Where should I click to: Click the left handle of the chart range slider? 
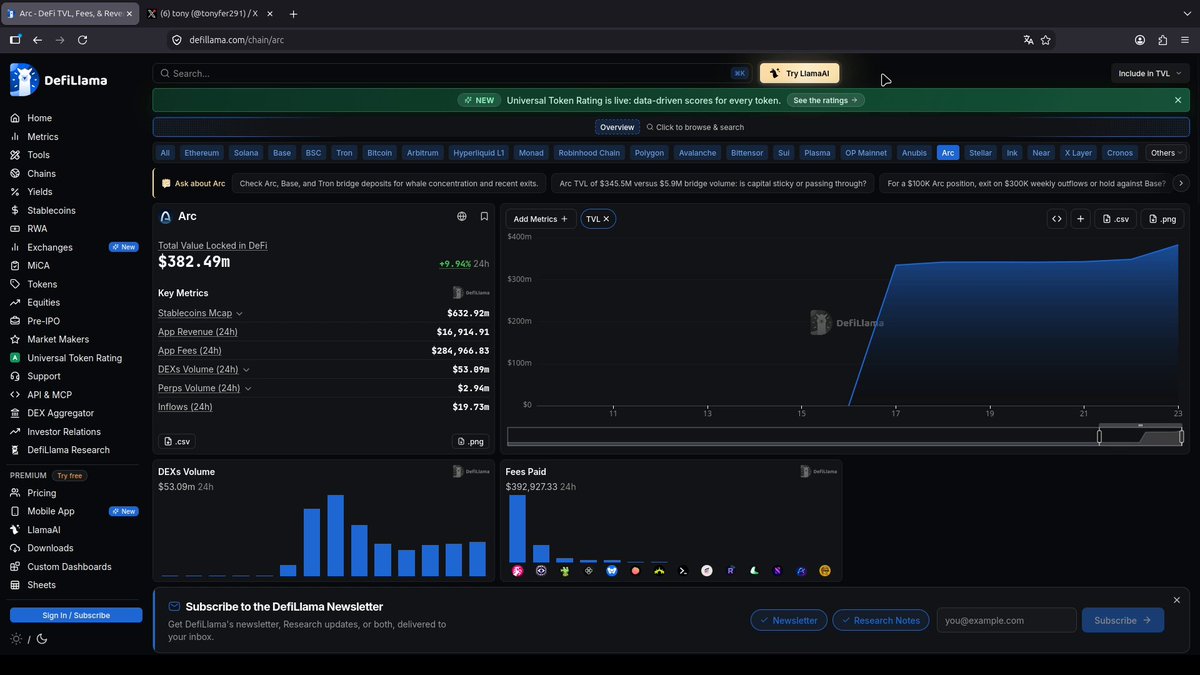[x=1099, y=436]
